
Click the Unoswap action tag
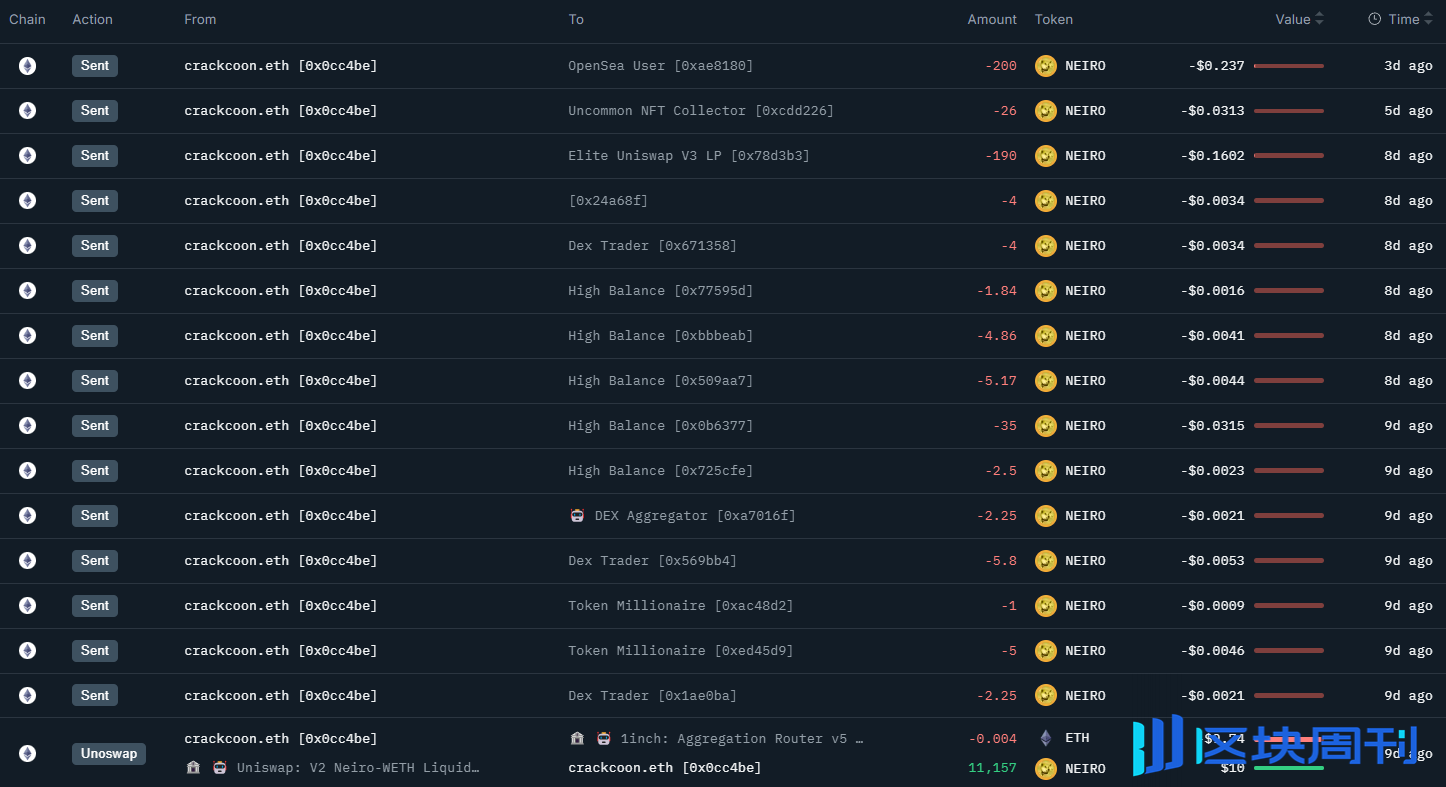(109, 753)
